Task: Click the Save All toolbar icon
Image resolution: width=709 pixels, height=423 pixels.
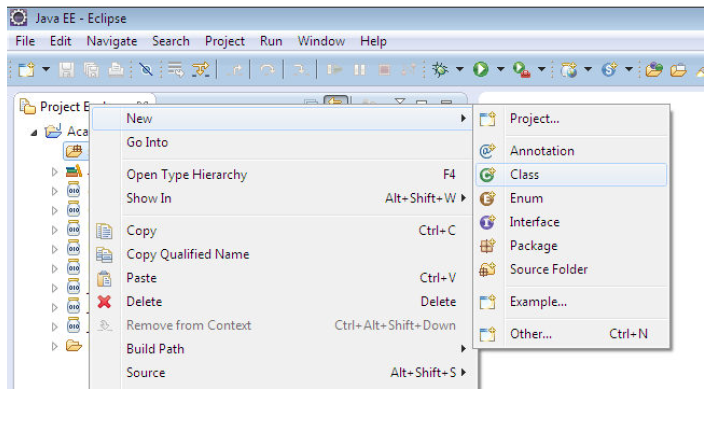Action: click(x=91, y=70)
